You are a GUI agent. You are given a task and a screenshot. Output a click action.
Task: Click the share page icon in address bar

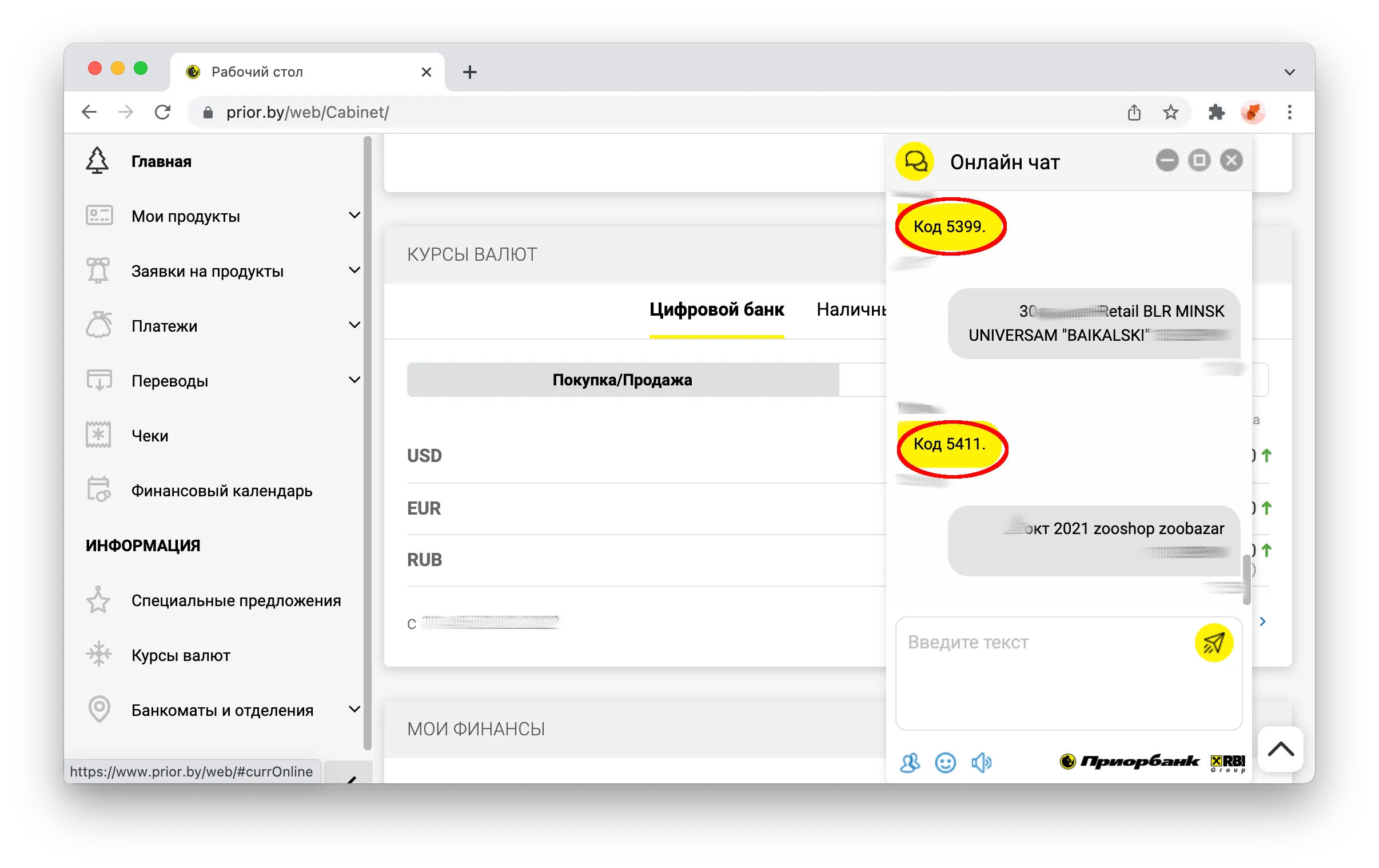(1134, 112)
